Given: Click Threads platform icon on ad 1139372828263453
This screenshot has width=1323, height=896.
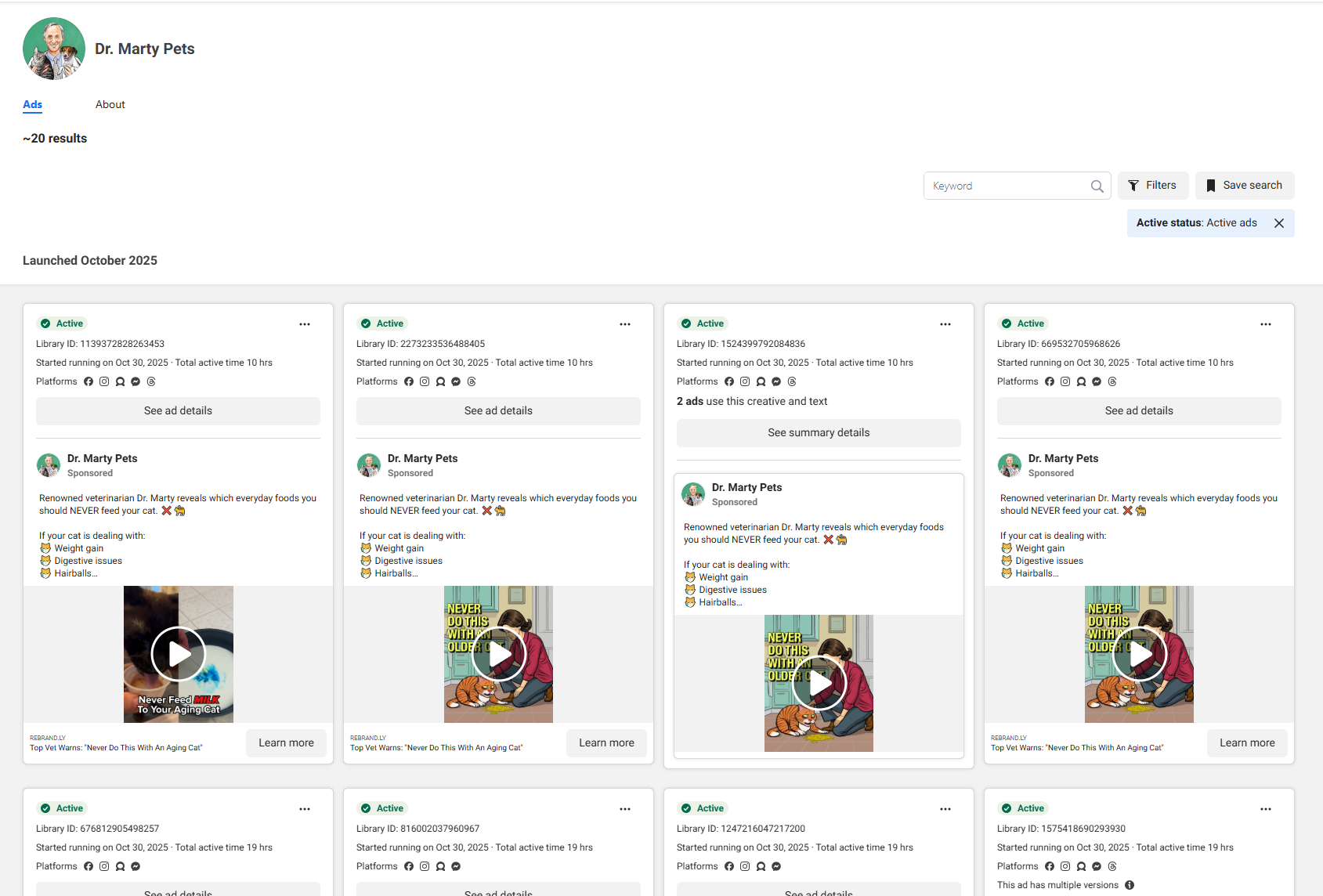Looking at the screenshot, I should 151,382.
